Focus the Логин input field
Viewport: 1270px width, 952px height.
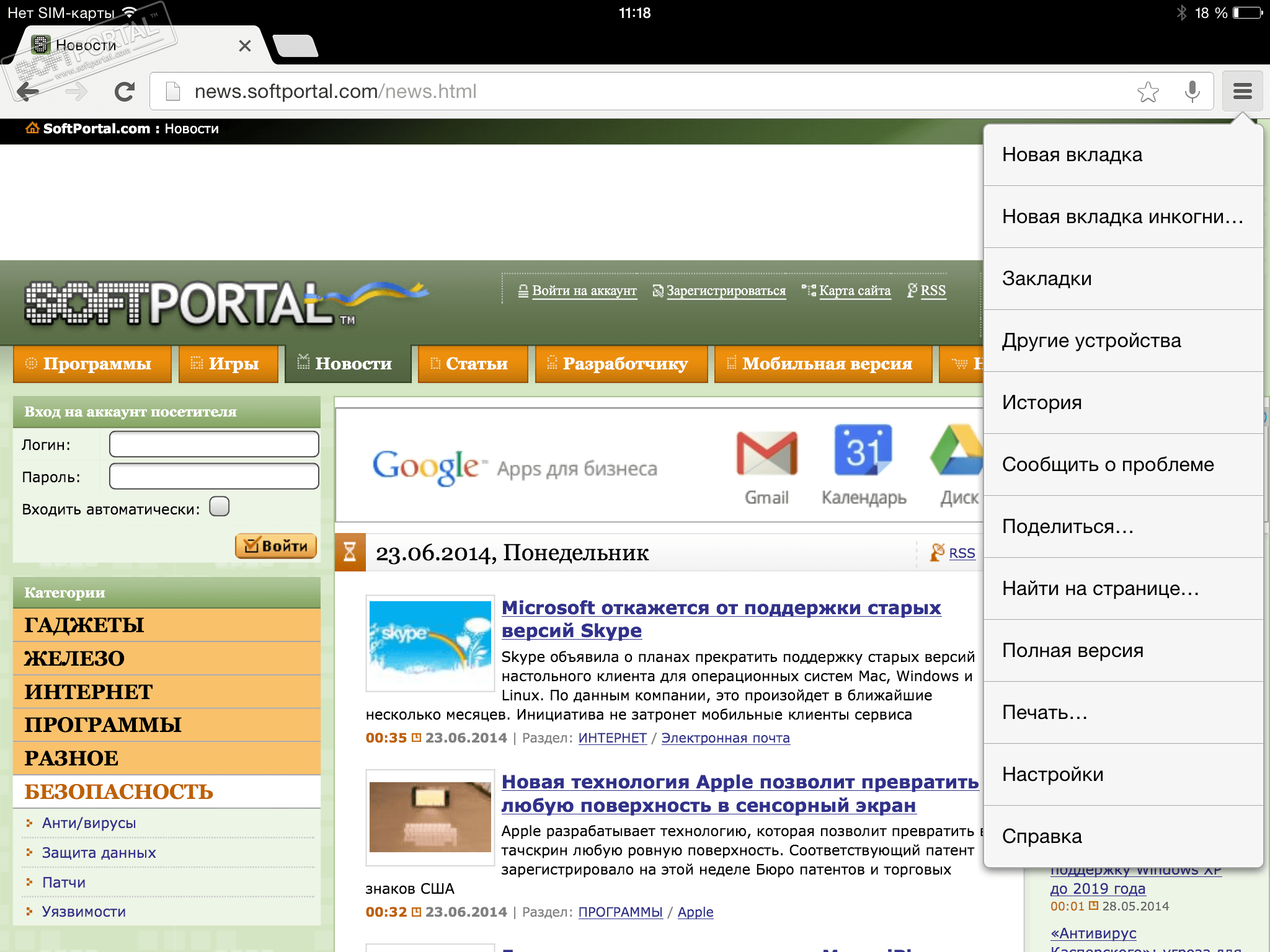click(214, 444)
